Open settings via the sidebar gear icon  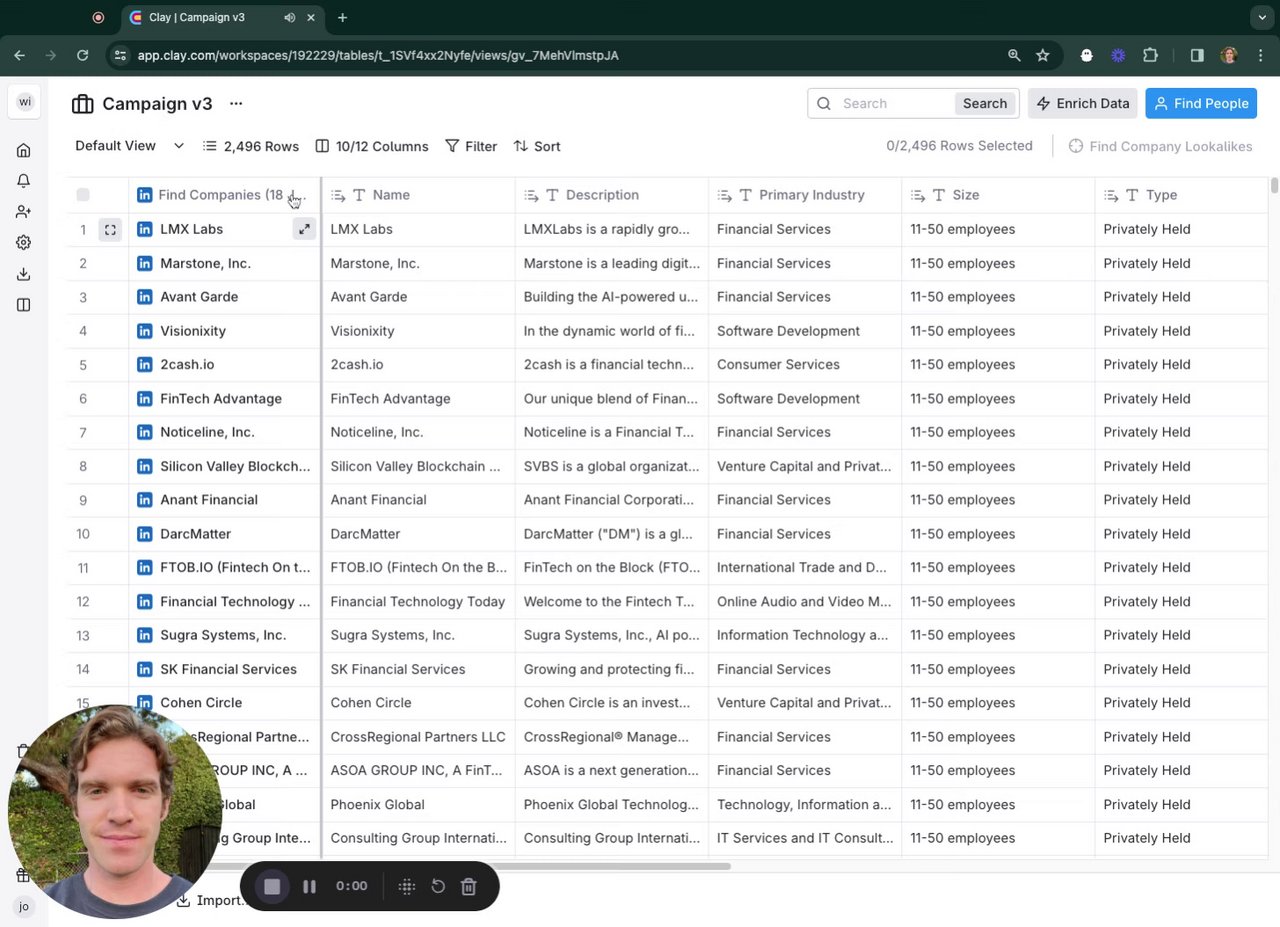pyautogui.click(x=23, y=243)
